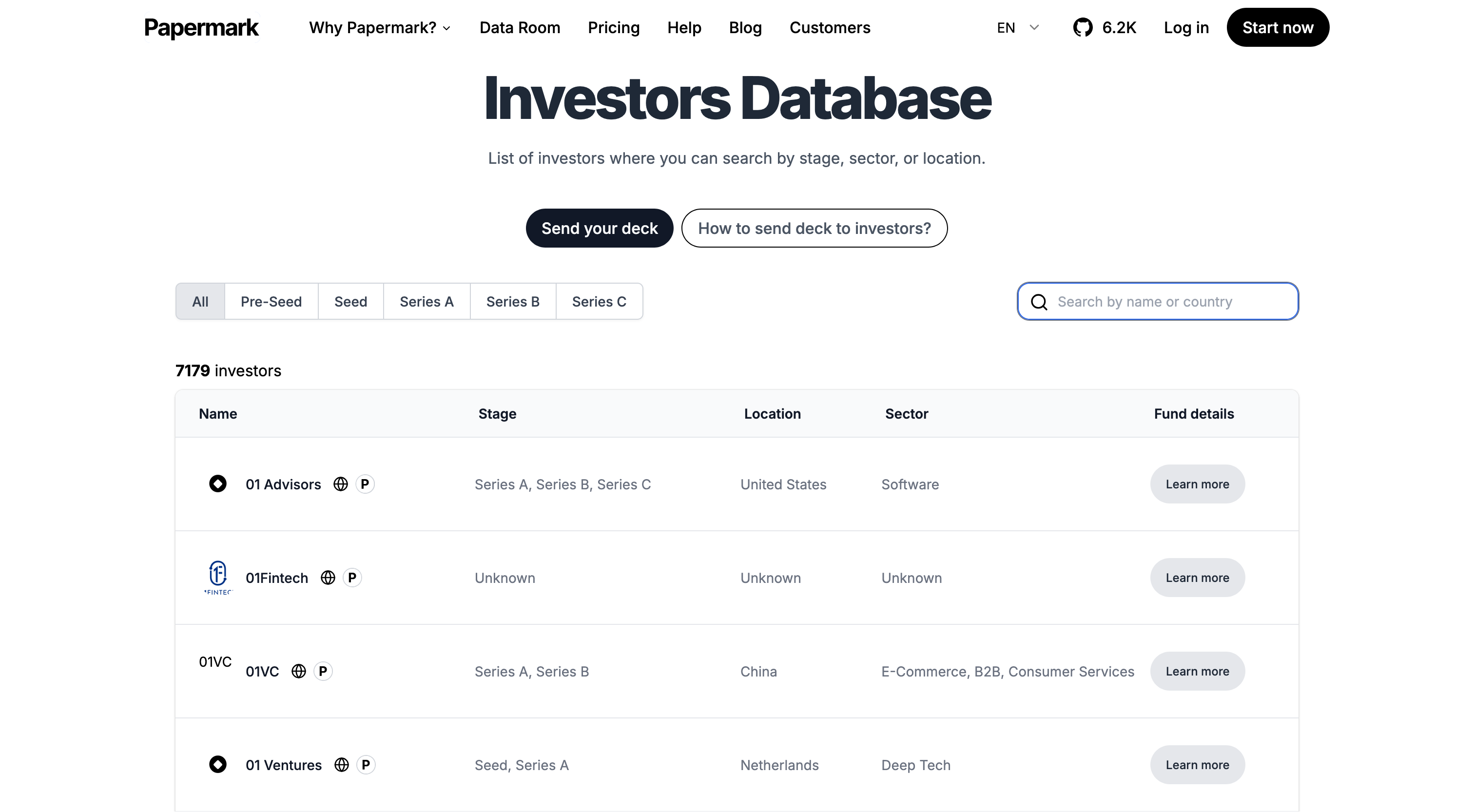Click the magnifier icon in the search bar

click(x=1039, y=302)
